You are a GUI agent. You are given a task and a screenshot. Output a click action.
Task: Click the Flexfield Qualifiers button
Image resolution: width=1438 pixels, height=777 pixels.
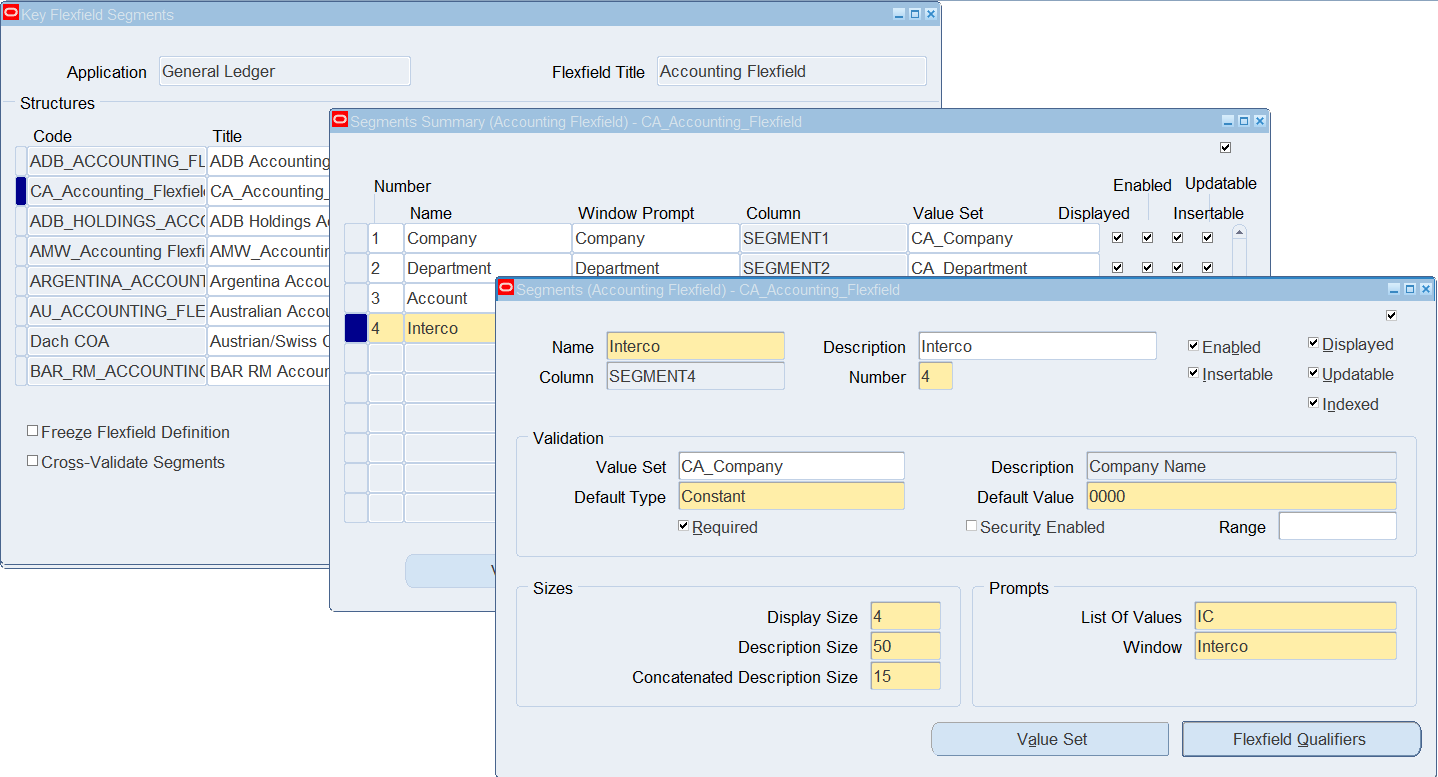1301,740
